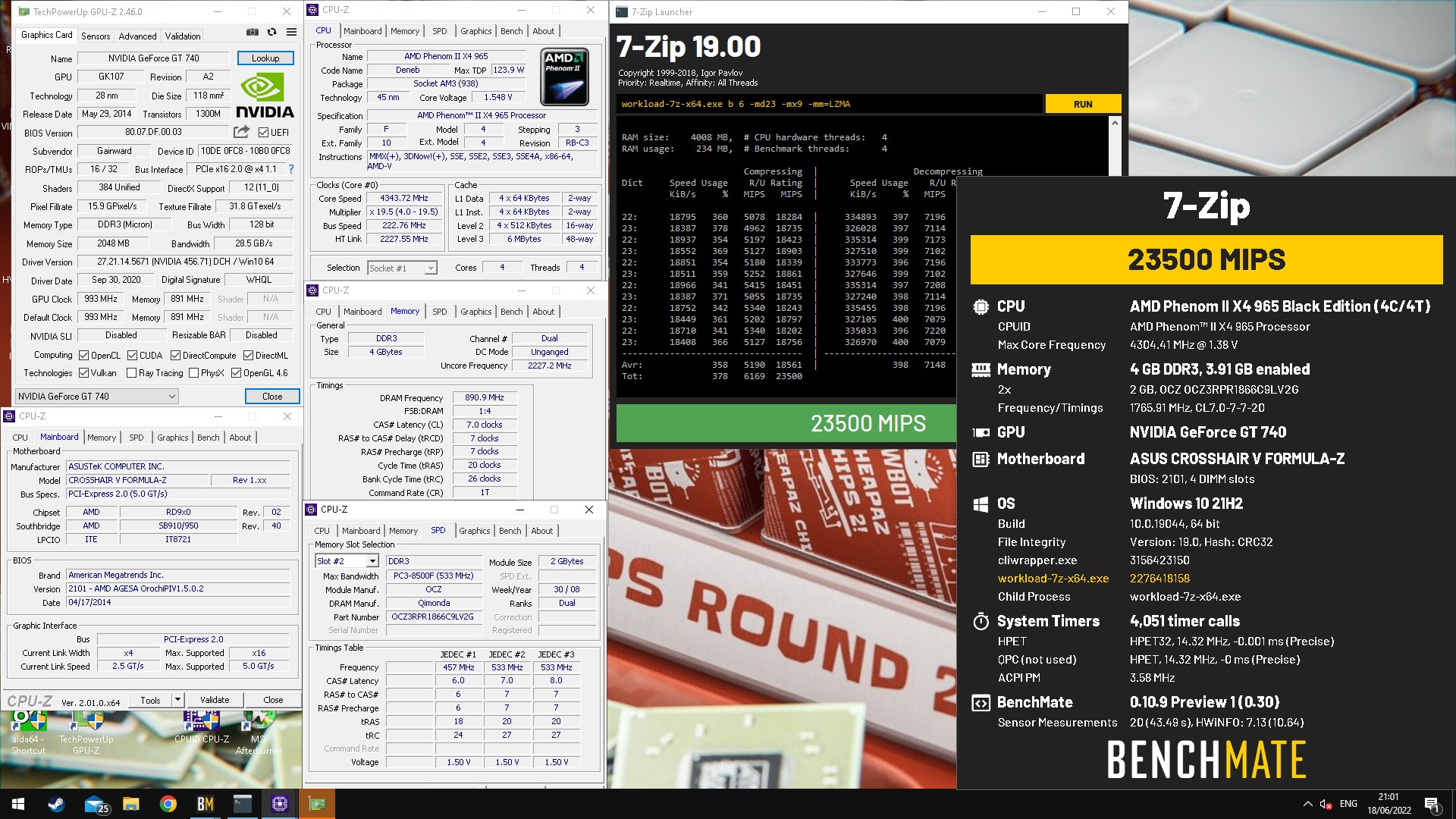Image resolution: width=1456 pixels, height=819 pixels.
Task: Click the AMD Phenom II logo in CPU-Z
Action: 565,77
